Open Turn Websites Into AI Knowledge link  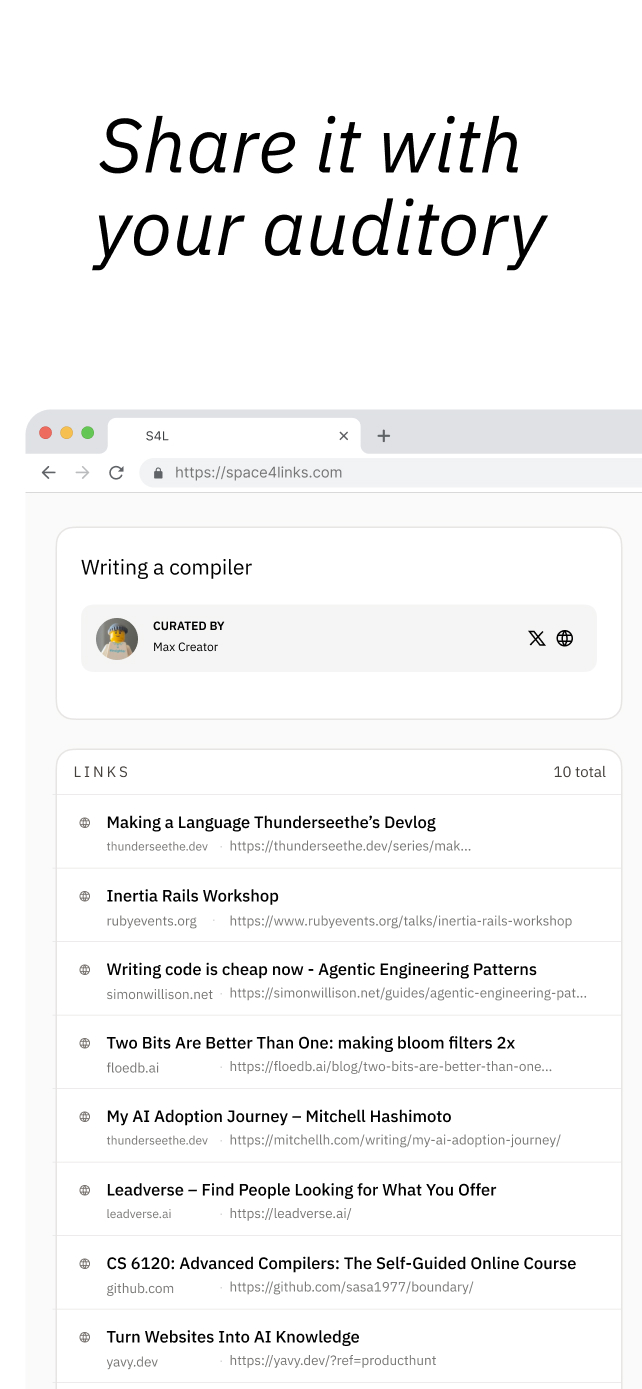[x=233, y=1337]
